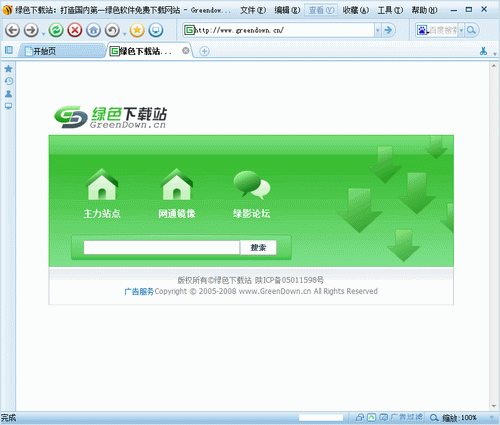Open the 工具 menu

coord(390,10)
